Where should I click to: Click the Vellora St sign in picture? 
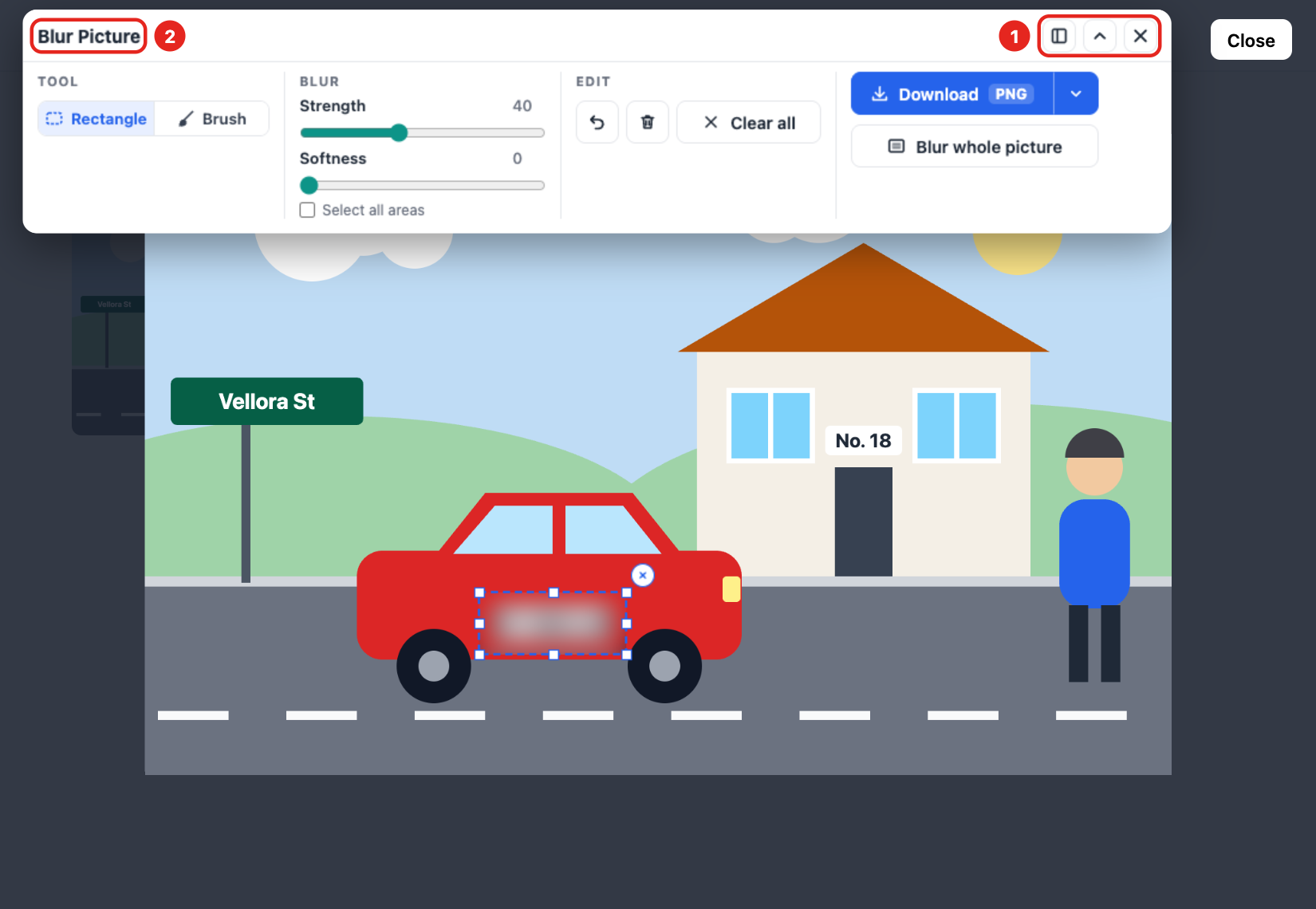(267, 401)
